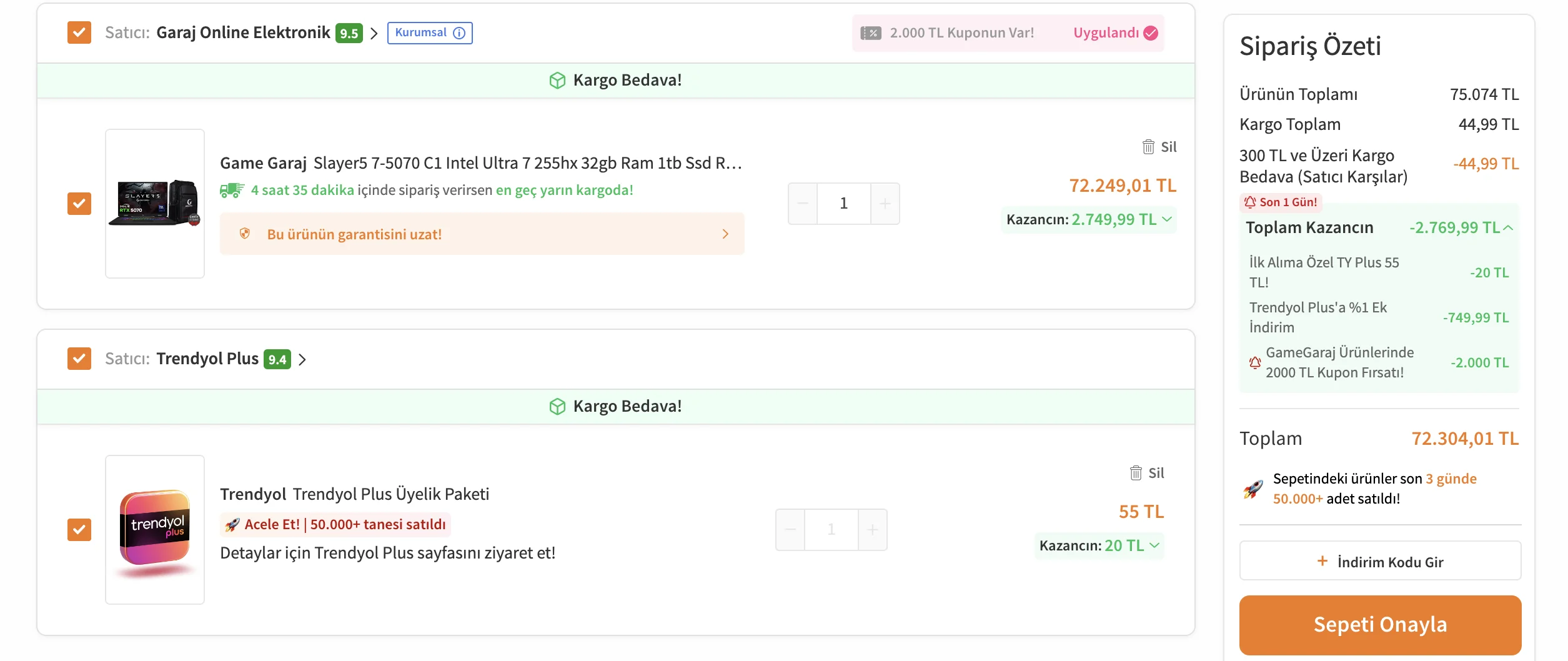Image resolution: width=1568 pixels, height=661 pixels.
Task: Click the rocket icon in the order summary
Action: [1253, 489]
